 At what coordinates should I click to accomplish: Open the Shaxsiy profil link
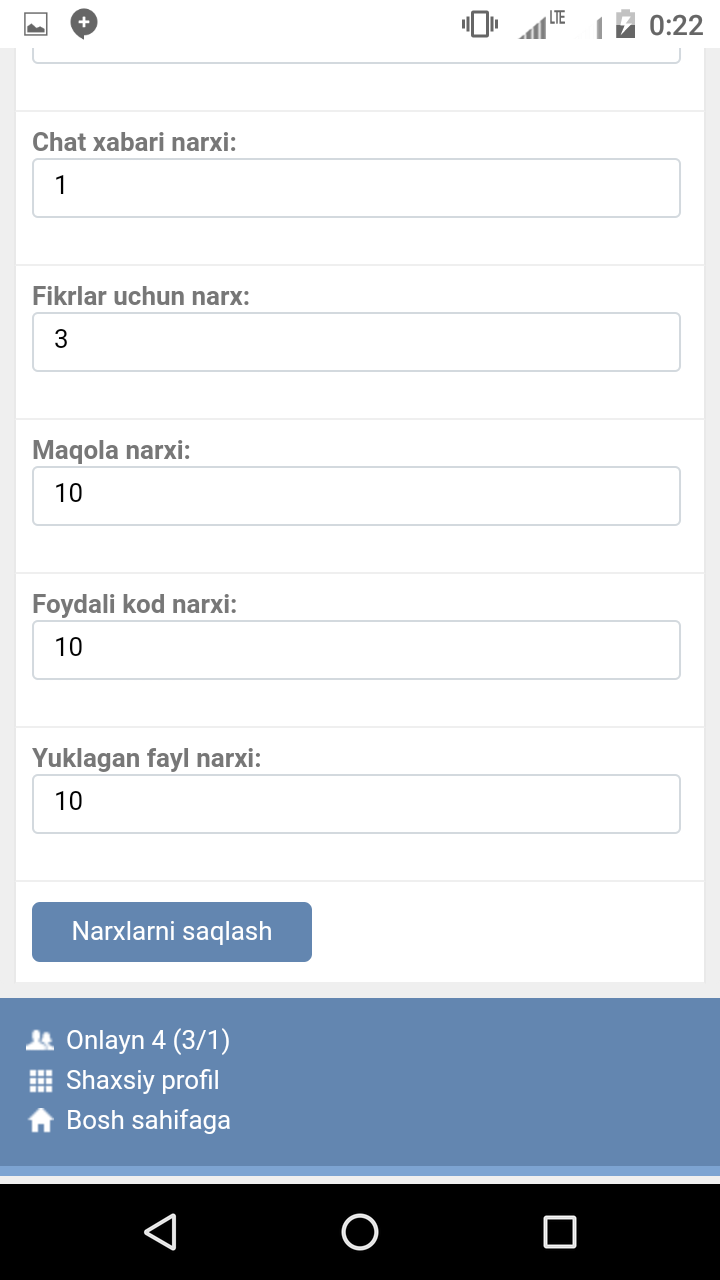pos(142,1081)
